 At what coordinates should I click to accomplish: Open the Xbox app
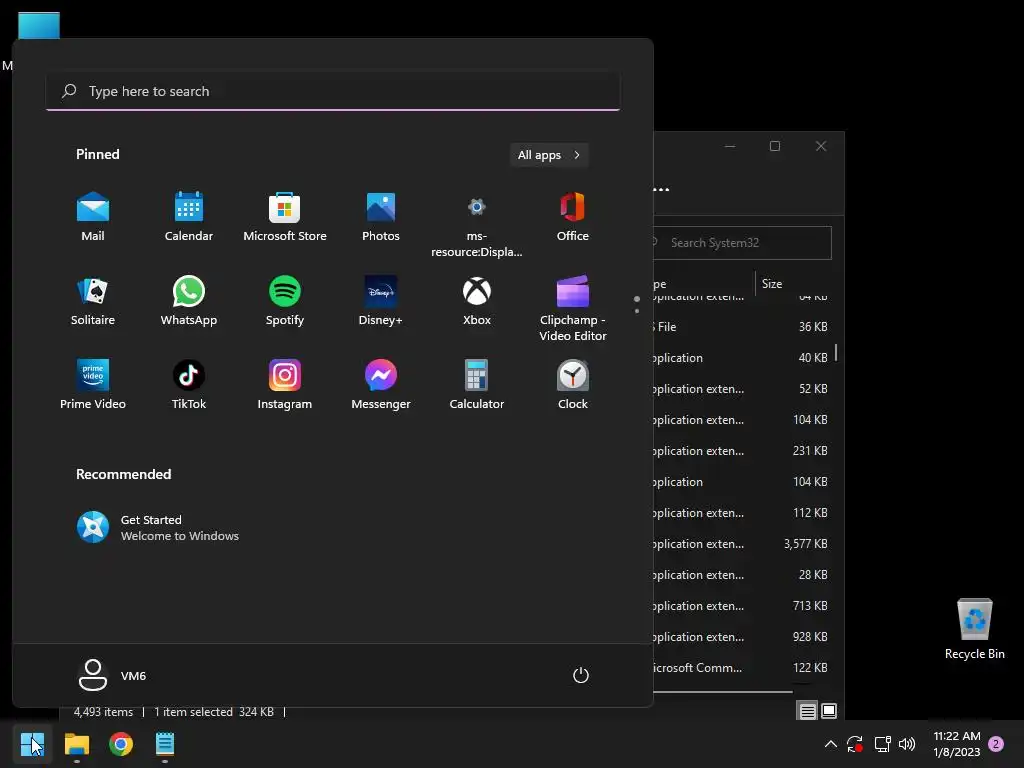pos(477,301)
